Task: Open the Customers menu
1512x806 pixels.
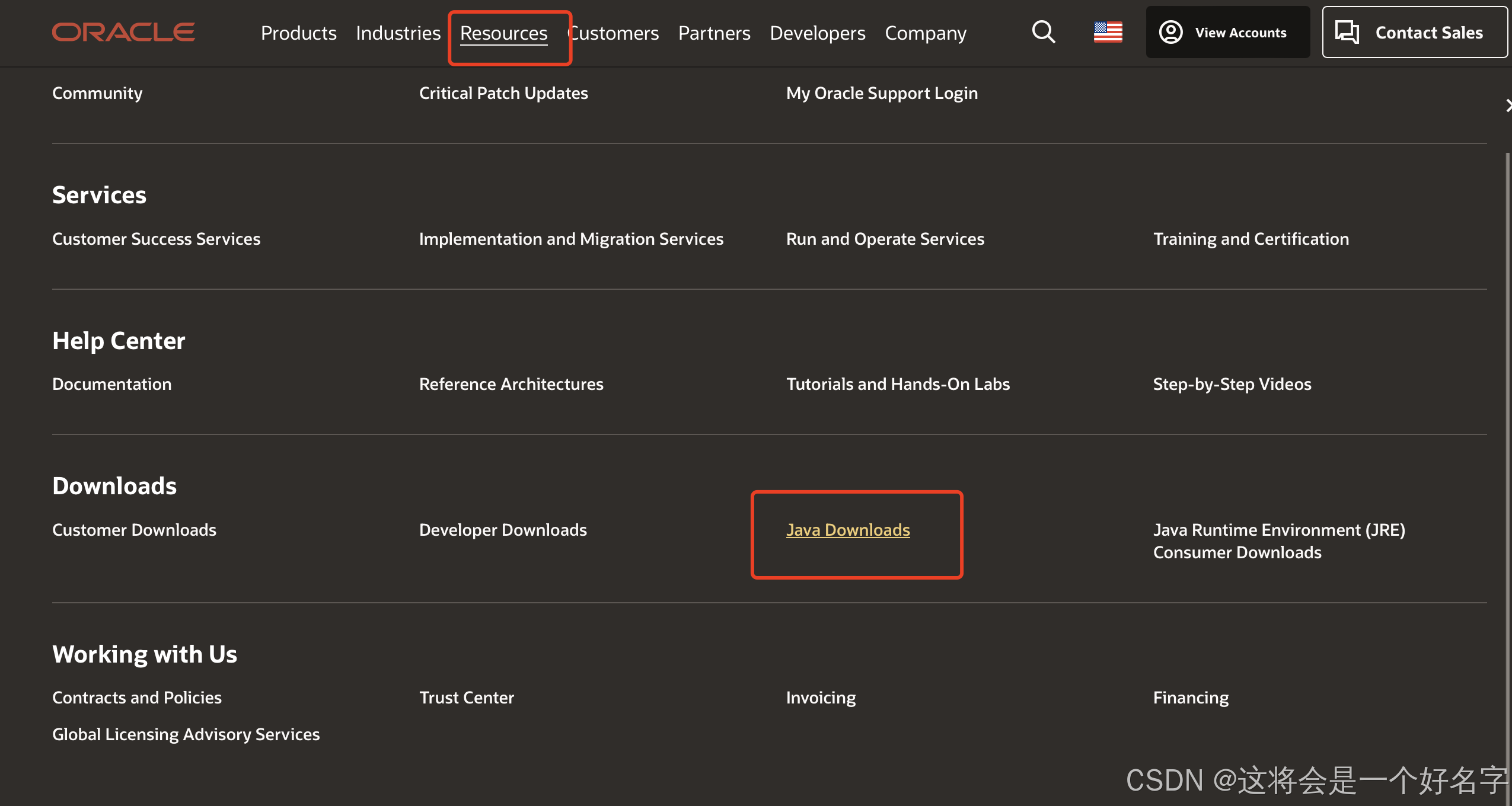Action: (x=614, y=33)
